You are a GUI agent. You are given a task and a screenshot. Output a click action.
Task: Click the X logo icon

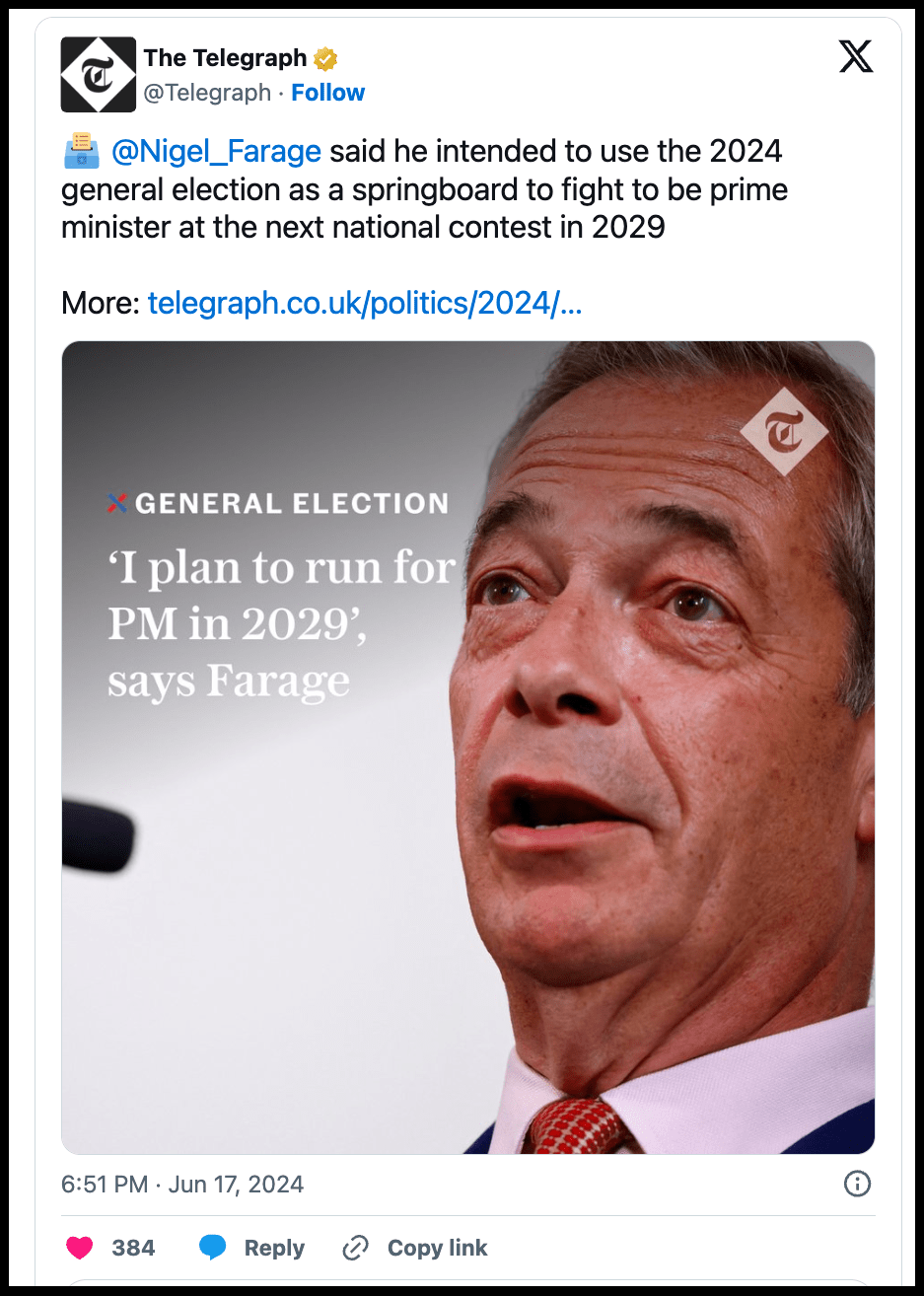(855, 57)
